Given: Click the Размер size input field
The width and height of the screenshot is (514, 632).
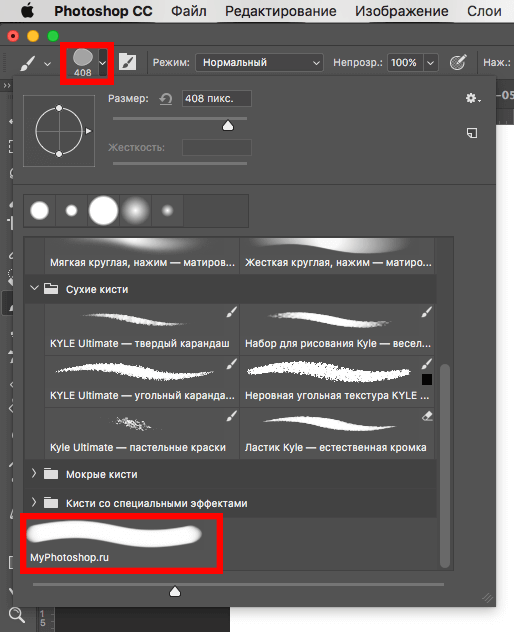Looking at the screenshot, I should 217,98.
